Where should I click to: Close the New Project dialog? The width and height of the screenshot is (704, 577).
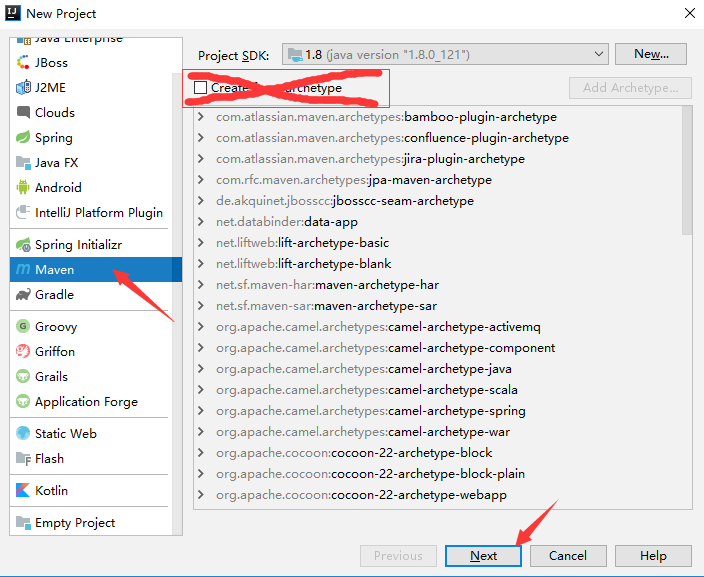pyautogui.click(x=690, y=13)
